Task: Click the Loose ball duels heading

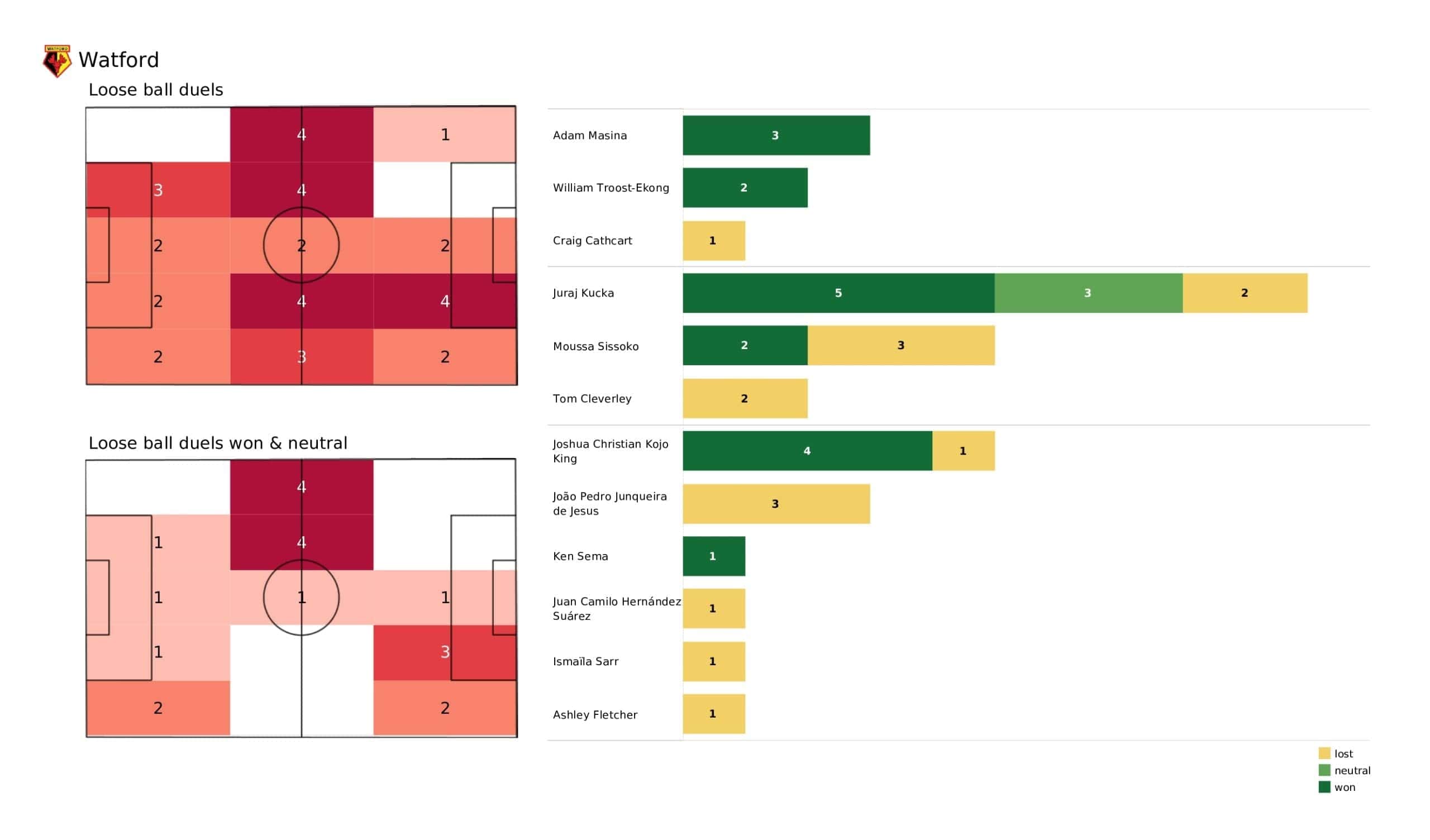Action: coord(155,90)
